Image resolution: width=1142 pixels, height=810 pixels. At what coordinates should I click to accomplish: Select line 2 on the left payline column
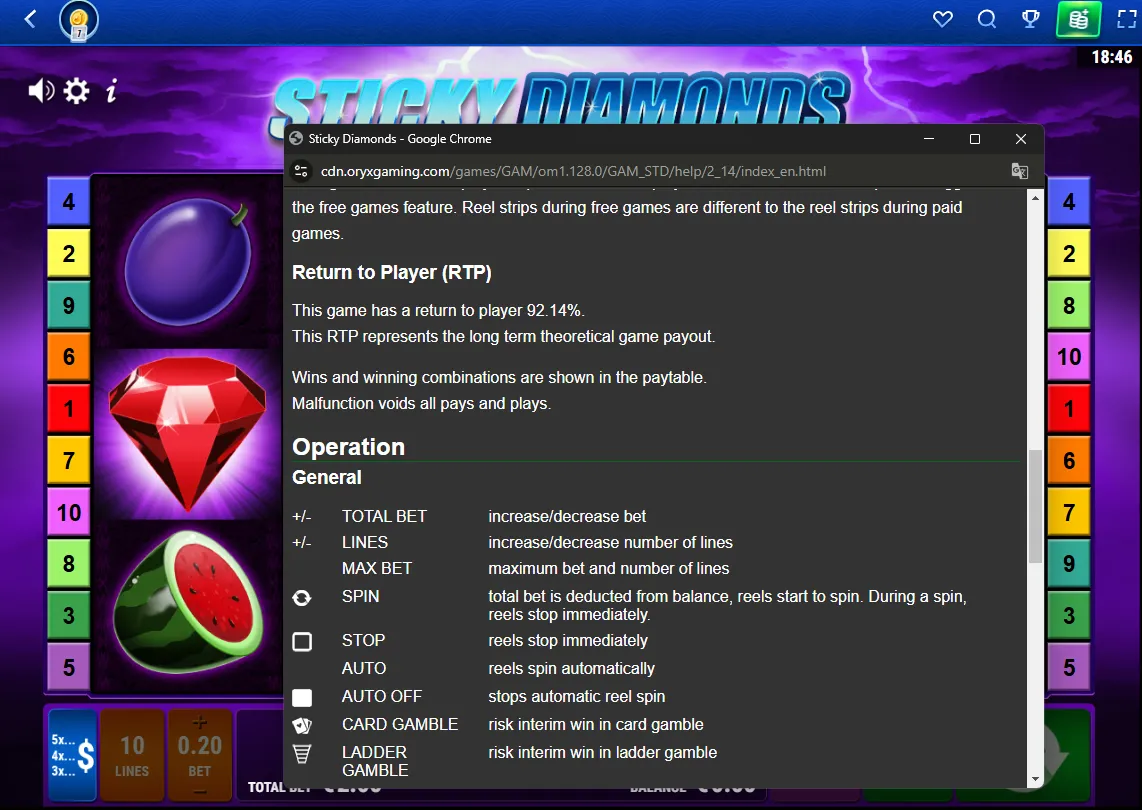68,253
